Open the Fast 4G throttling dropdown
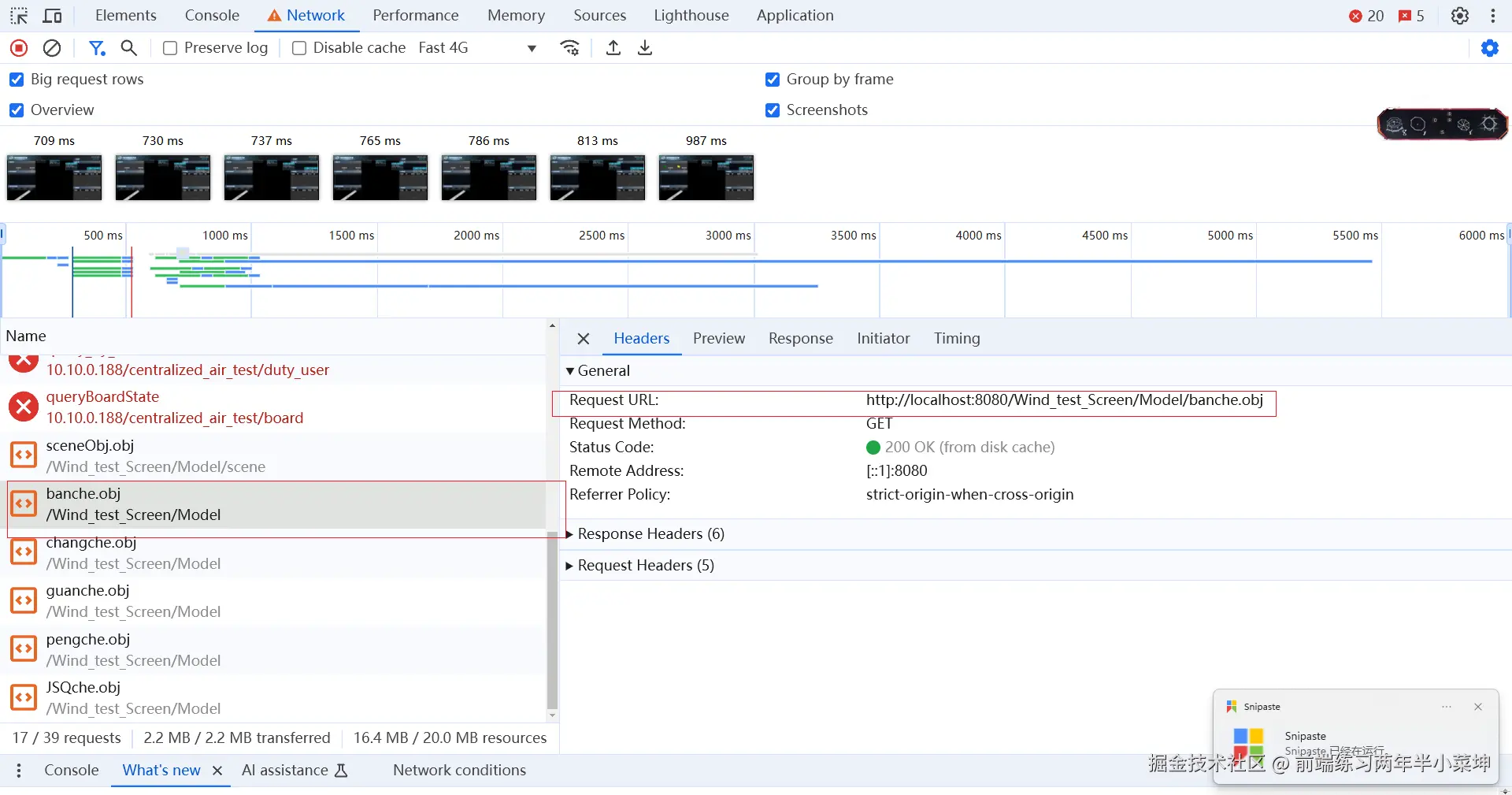Viewport: 1512px width, 795px height. [x=477, y=48]
